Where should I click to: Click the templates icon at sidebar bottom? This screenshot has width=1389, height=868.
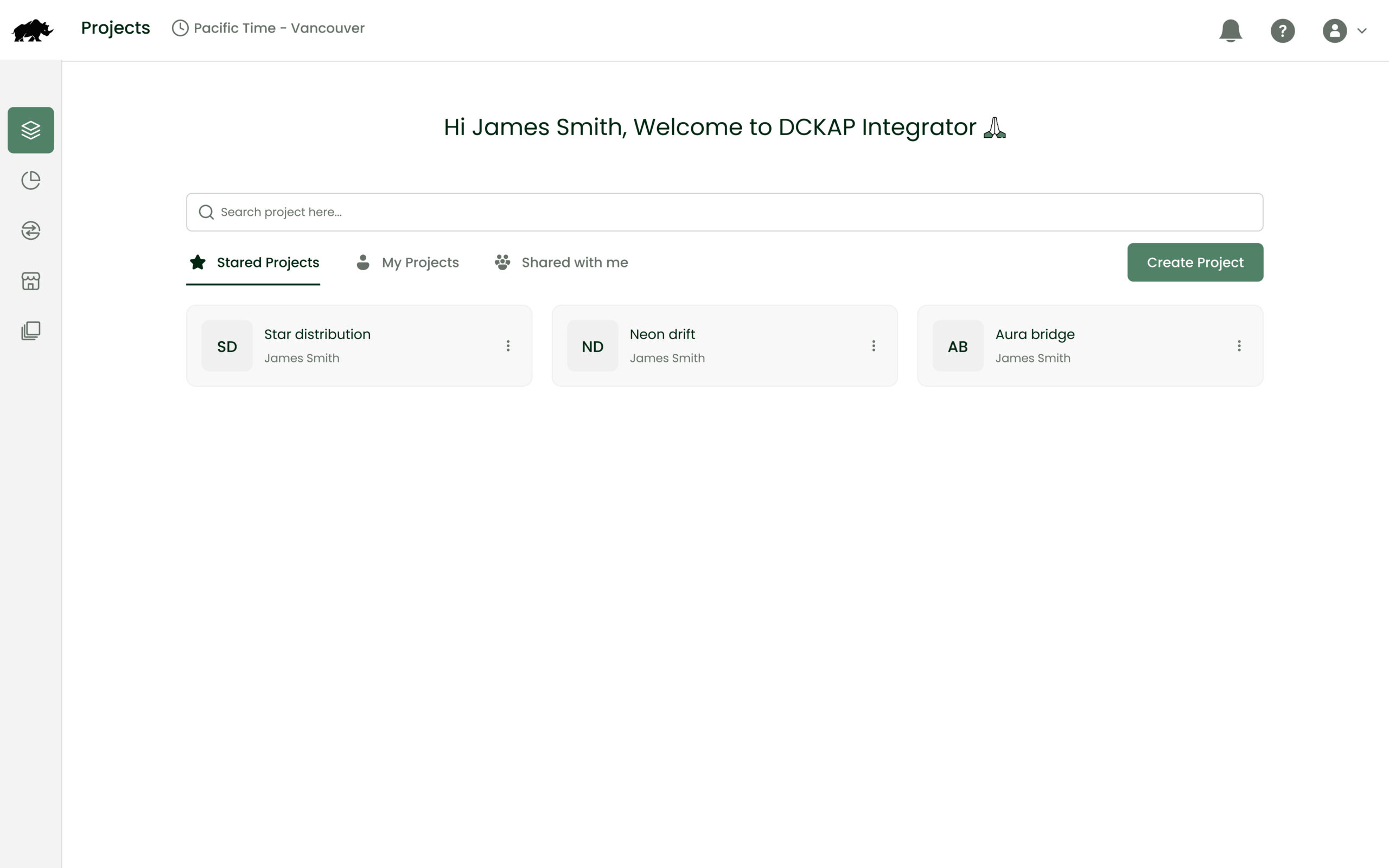click(30, 330)
